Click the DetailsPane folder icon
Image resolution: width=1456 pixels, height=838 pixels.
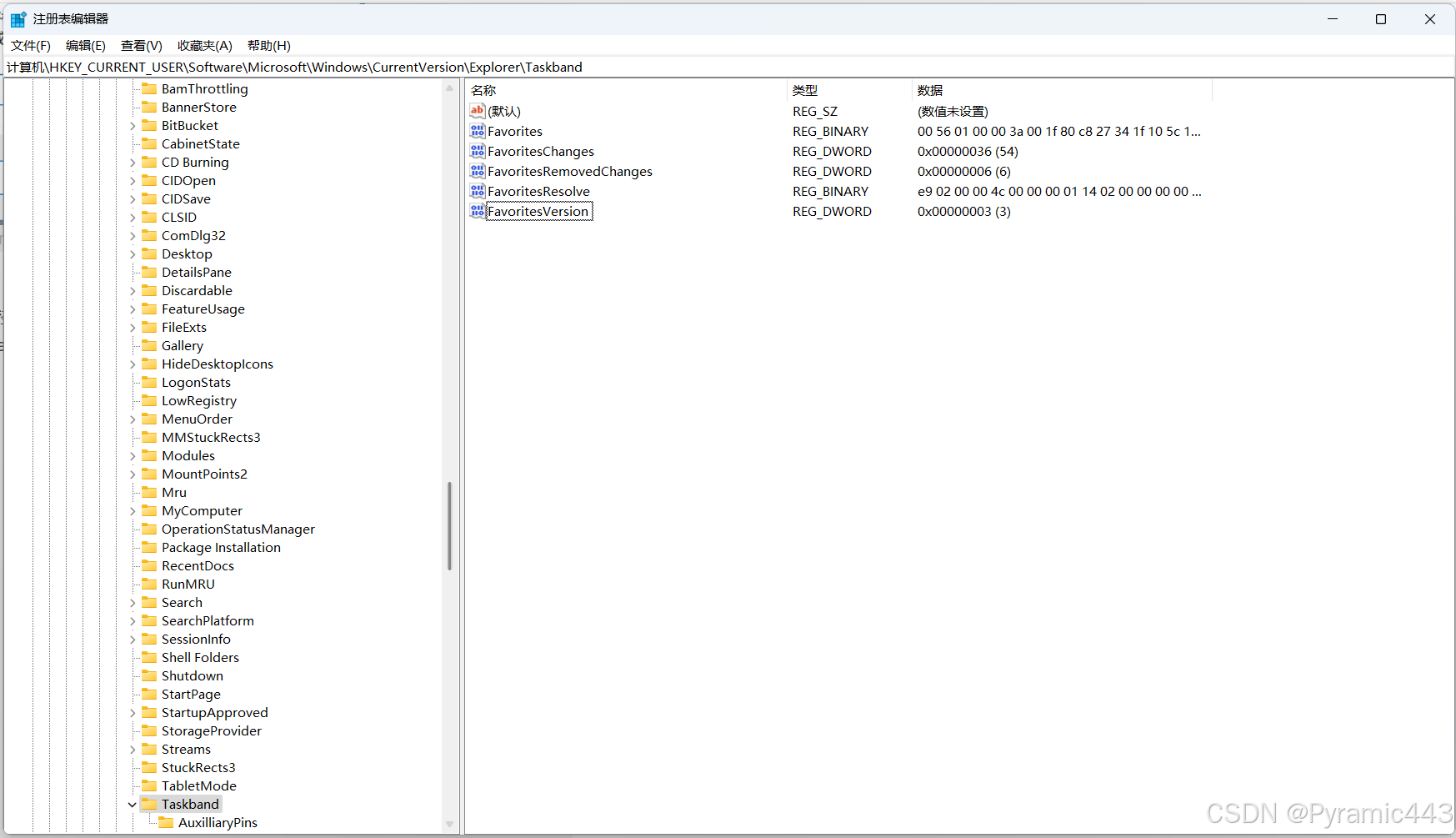[x=149, y=272]
